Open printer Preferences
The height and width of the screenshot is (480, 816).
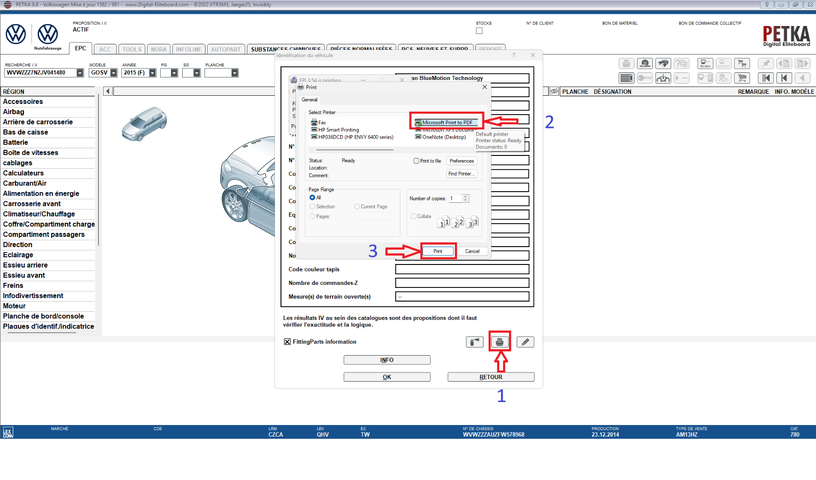tap(462, 161)
